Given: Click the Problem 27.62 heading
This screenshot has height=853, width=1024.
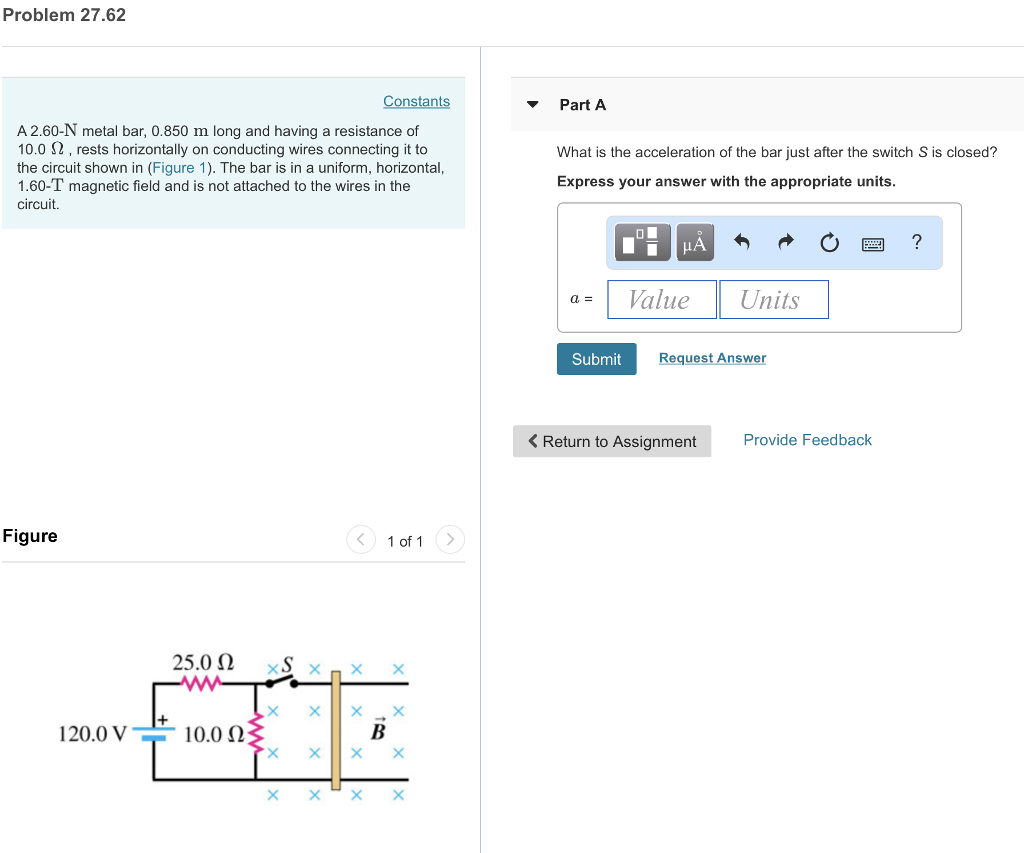Looking at the screenshot, I should click(64, 15).
